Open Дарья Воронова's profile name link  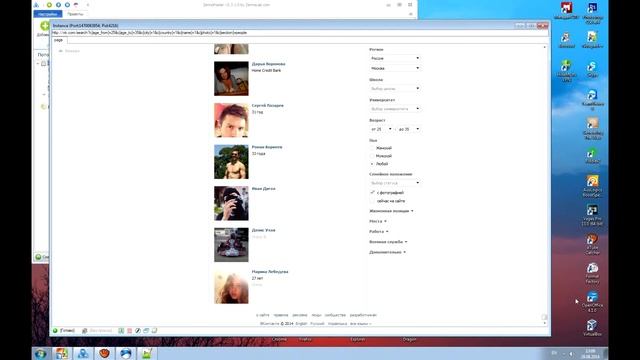pyautogui.click(x=269, y=64)
